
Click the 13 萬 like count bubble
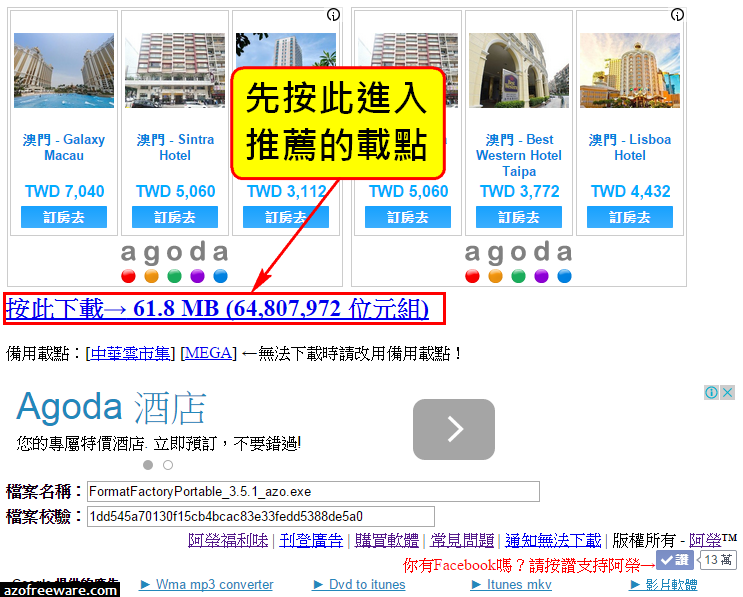click(x=717, y=560)
